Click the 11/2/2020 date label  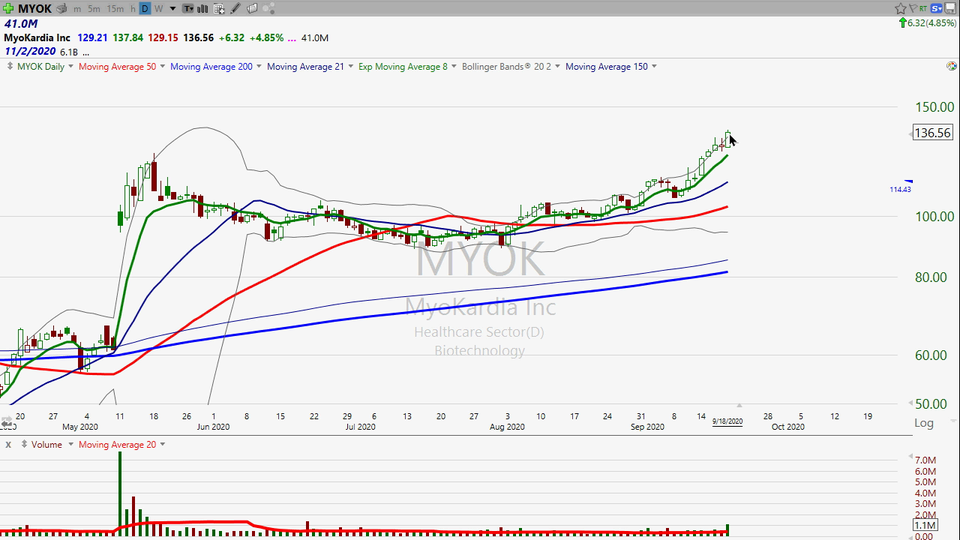(x=30, y=51)
